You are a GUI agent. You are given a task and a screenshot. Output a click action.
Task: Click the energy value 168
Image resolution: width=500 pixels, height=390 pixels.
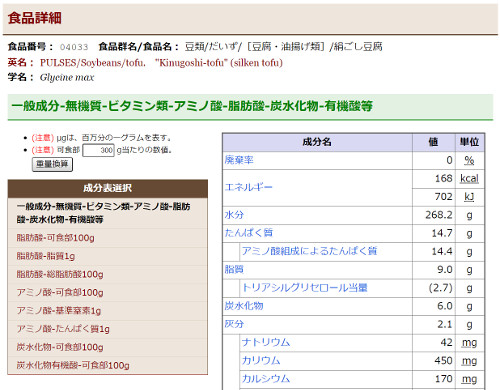pyautogui.click(x=444, y=178)
